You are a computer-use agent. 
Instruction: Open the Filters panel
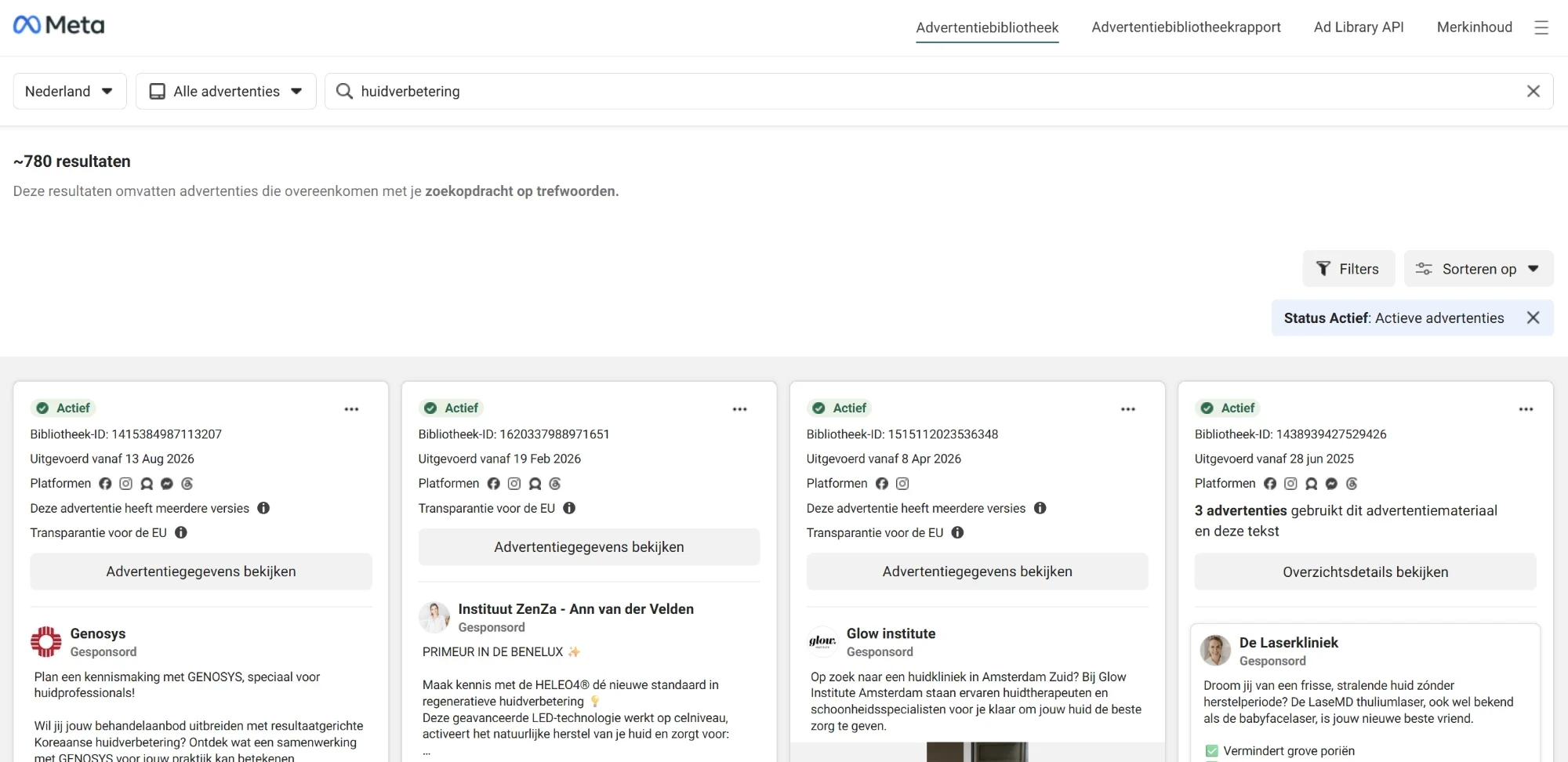pyautogui.click(x=1348, y=269)
